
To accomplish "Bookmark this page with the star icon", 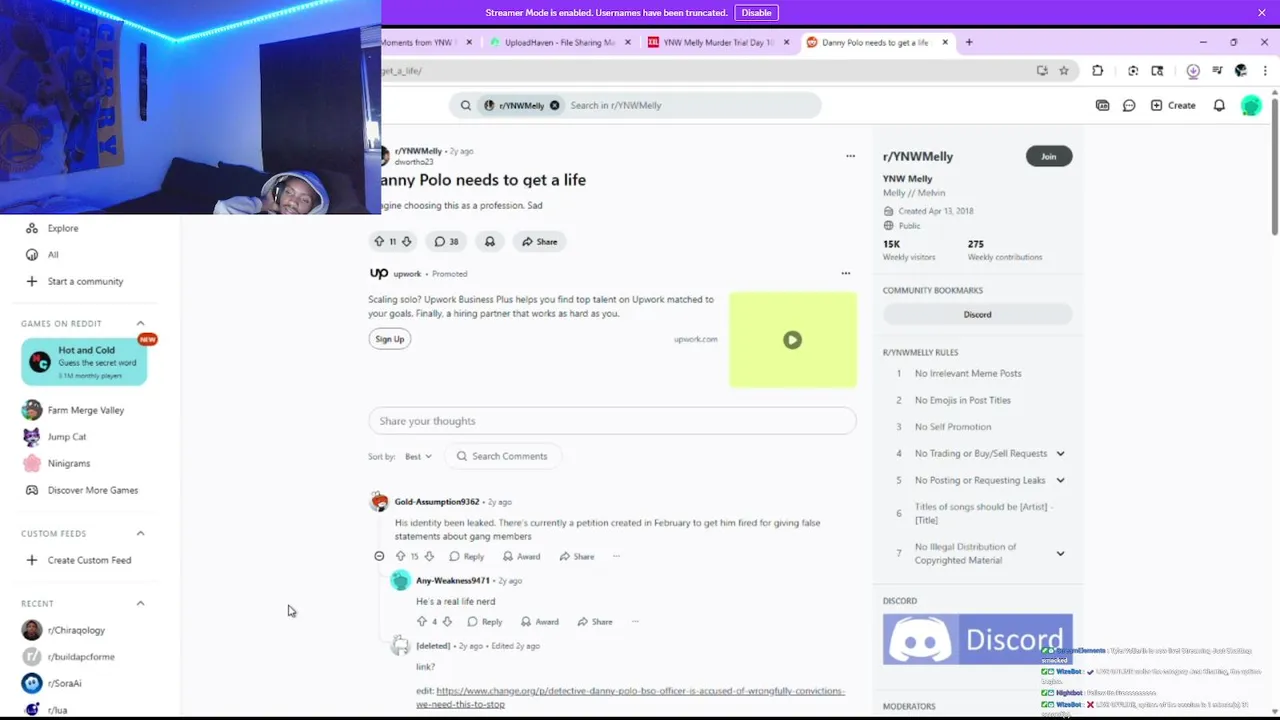I will point(1064,71).
